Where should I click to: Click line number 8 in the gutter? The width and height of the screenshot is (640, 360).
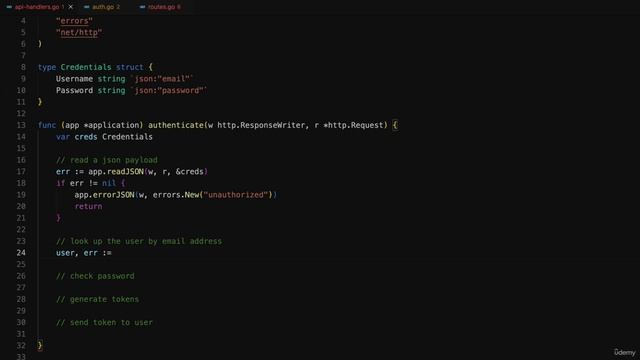coord(23,67)
